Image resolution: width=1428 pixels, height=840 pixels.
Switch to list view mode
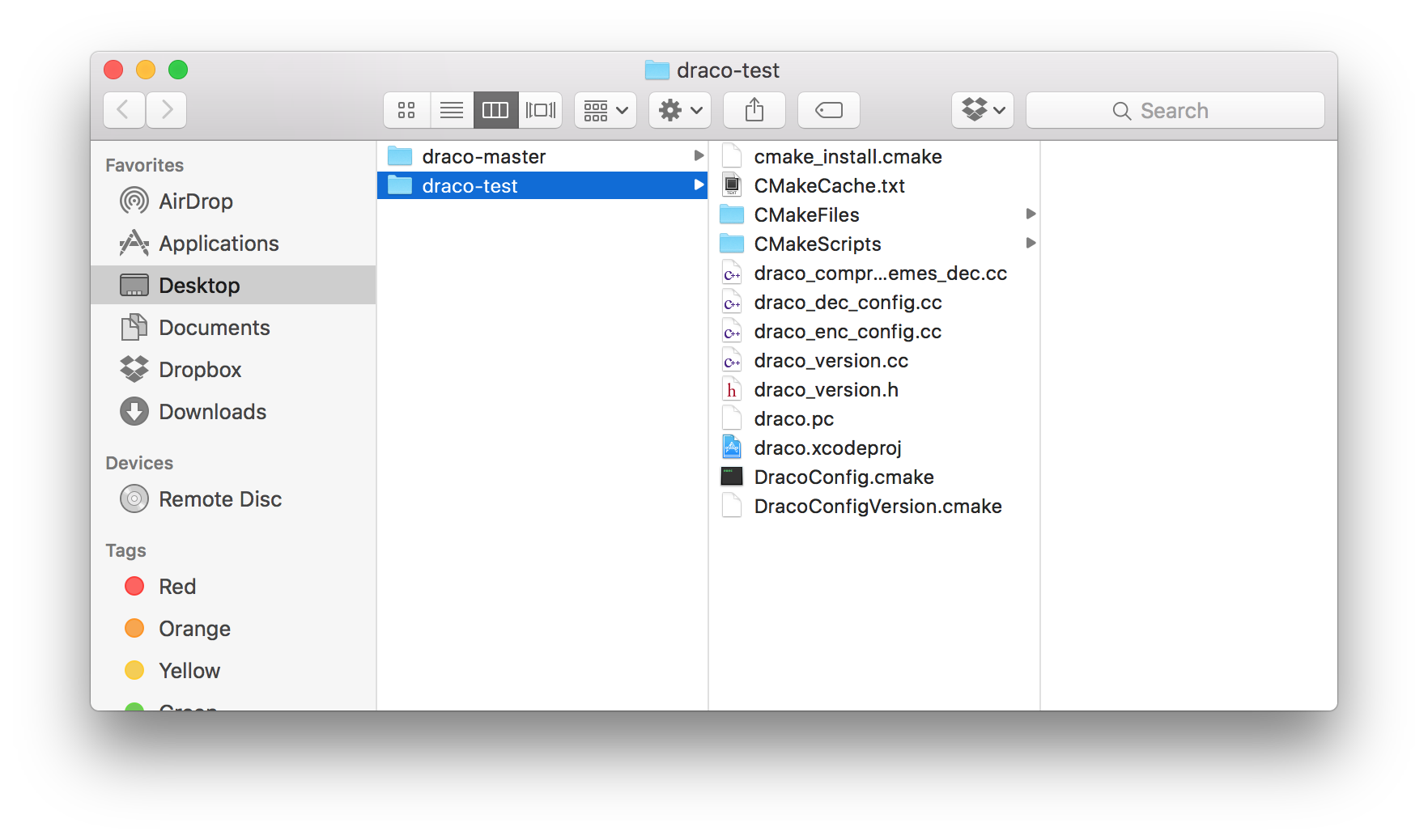pyautogui.click(x=452, y=110)
